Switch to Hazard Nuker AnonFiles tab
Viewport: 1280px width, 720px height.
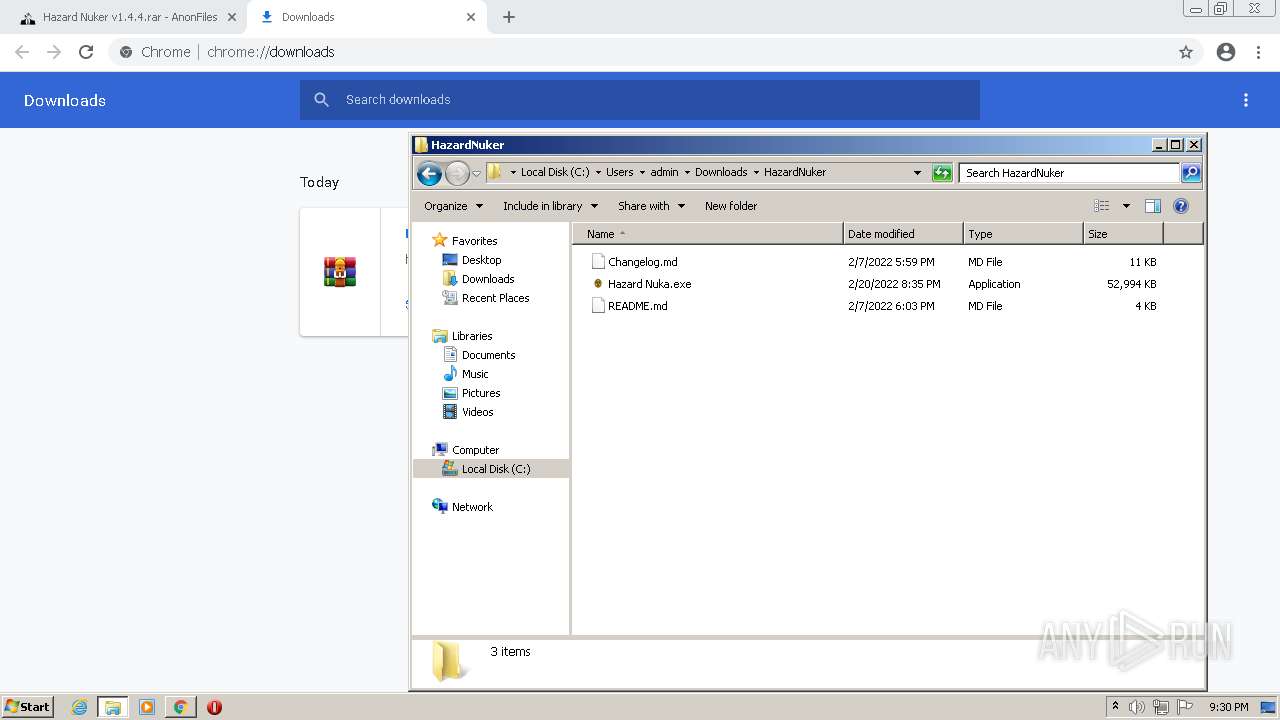pyautogui.click(x=130, y=17)
